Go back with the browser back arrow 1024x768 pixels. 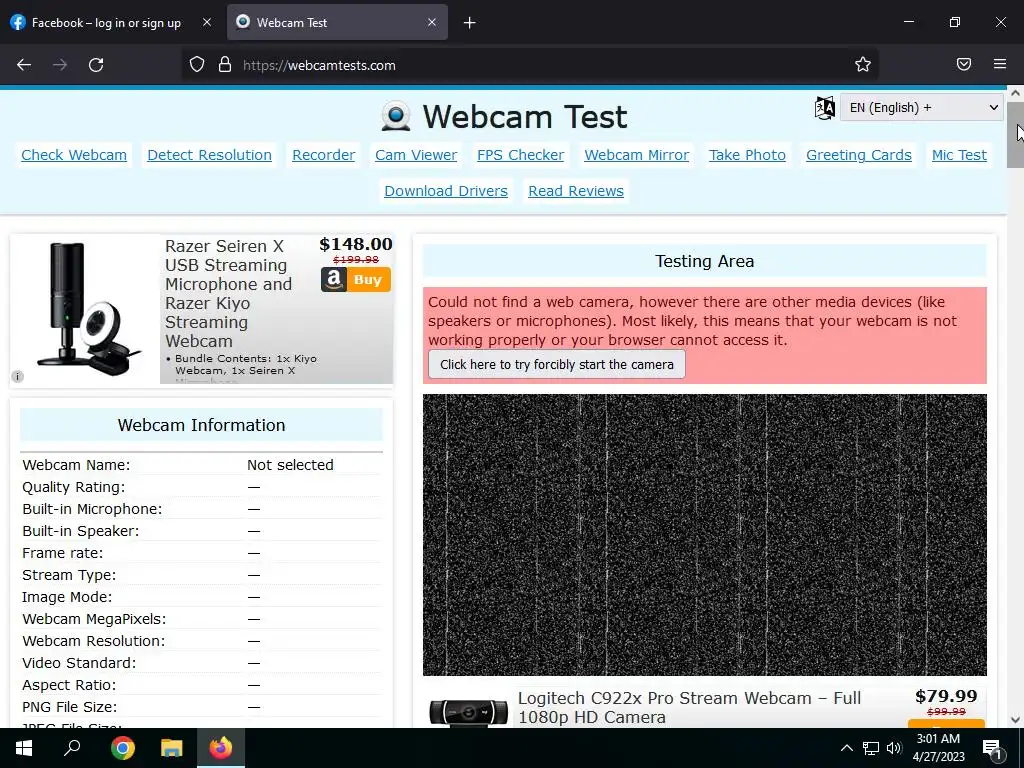[x=24, y=65]
